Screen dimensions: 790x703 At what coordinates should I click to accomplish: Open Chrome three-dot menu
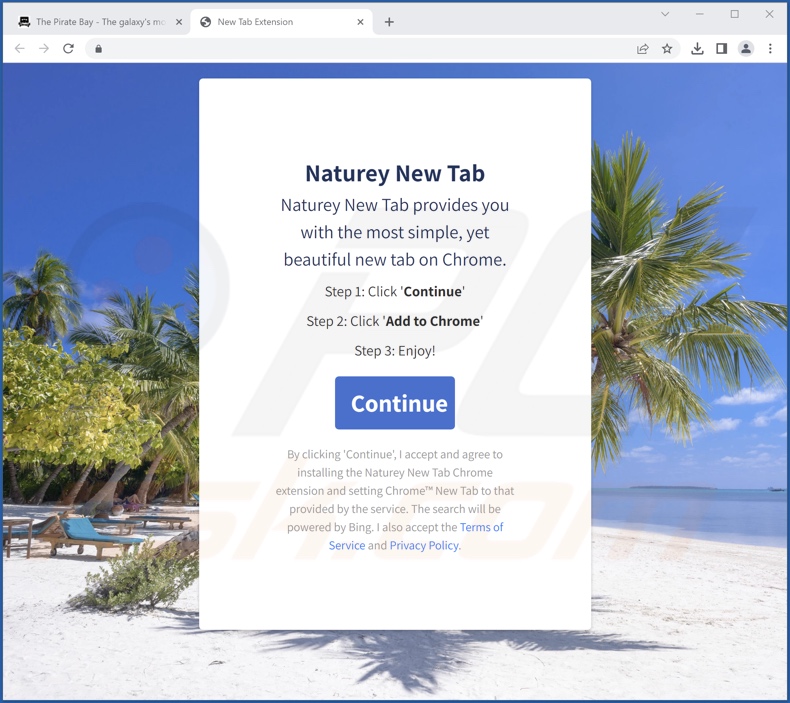(x=770, y=49)
